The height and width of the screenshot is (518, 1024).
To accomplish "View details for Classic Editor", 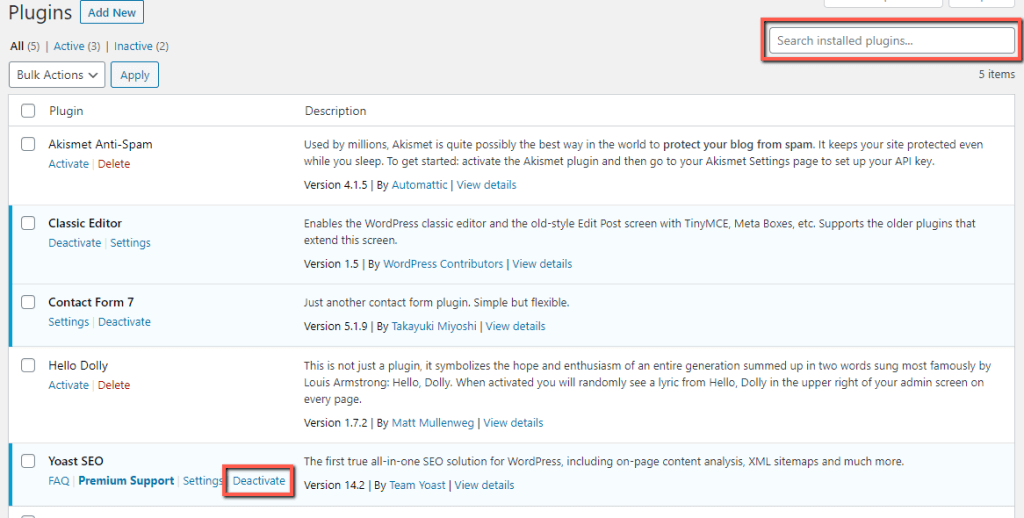I will pos(542,264).
